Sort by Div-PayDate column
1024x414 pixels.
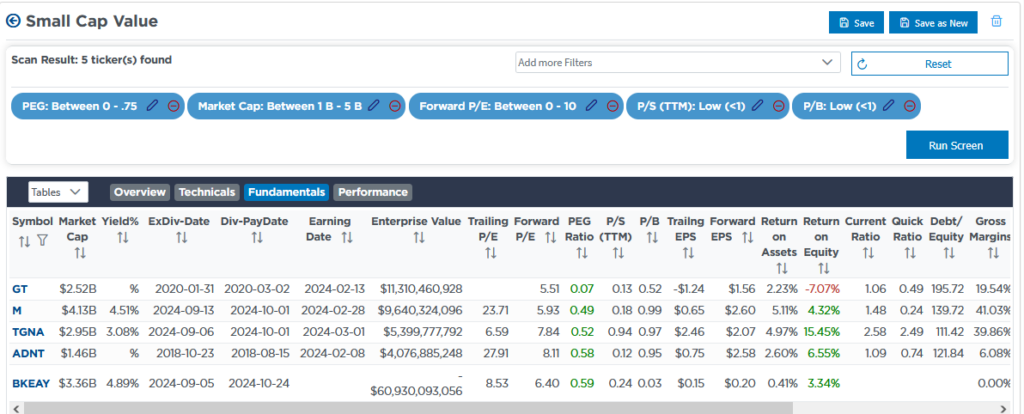coord(257,239)
